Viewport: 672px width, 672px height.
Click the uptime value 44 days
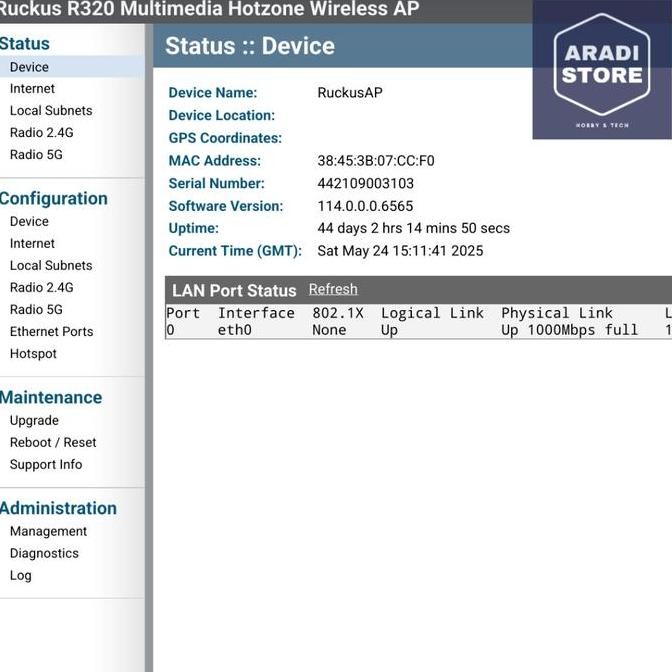point(414,228)
